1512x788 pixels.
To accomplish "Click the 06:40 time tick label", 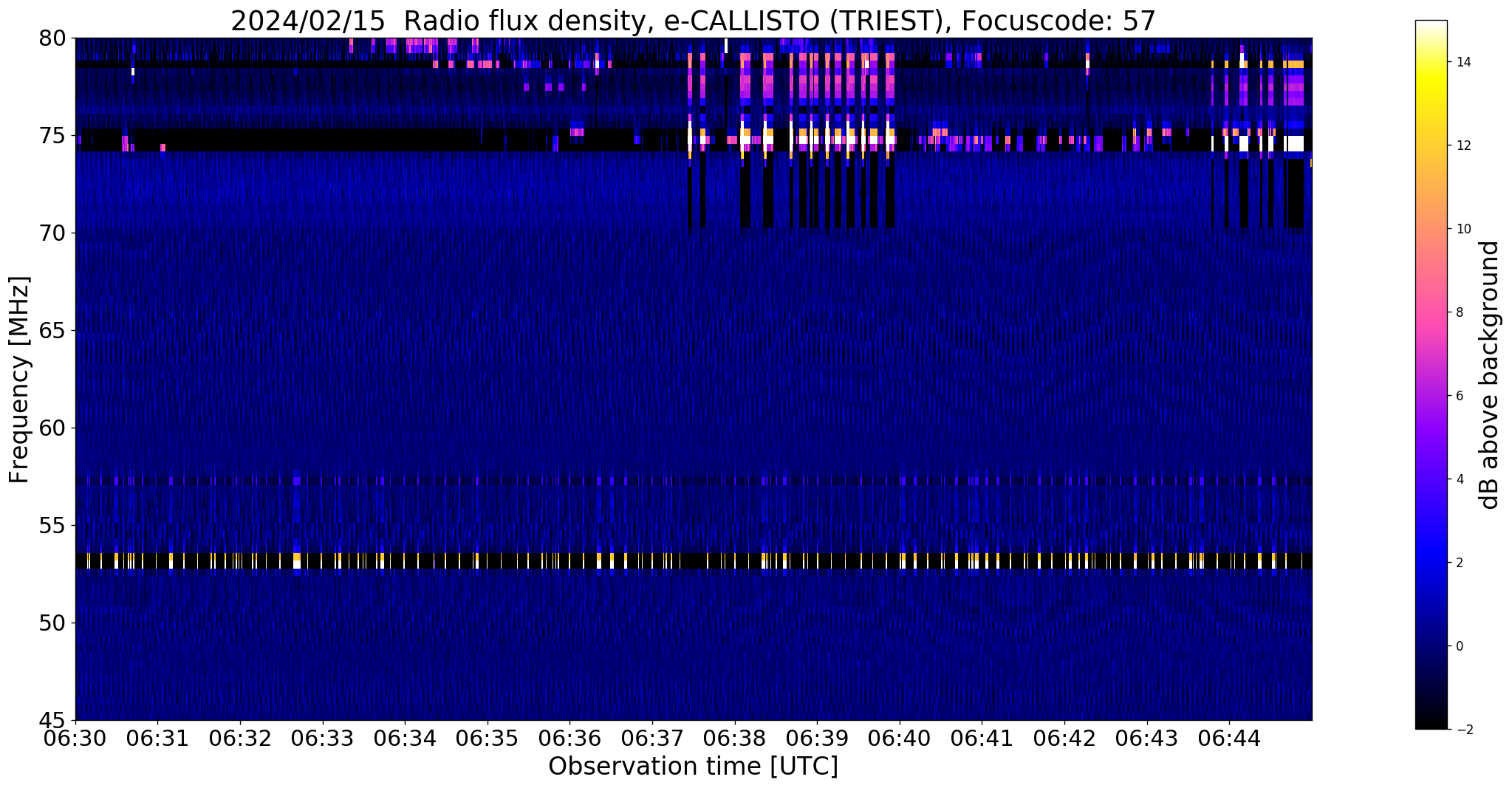I will point(900,739).
